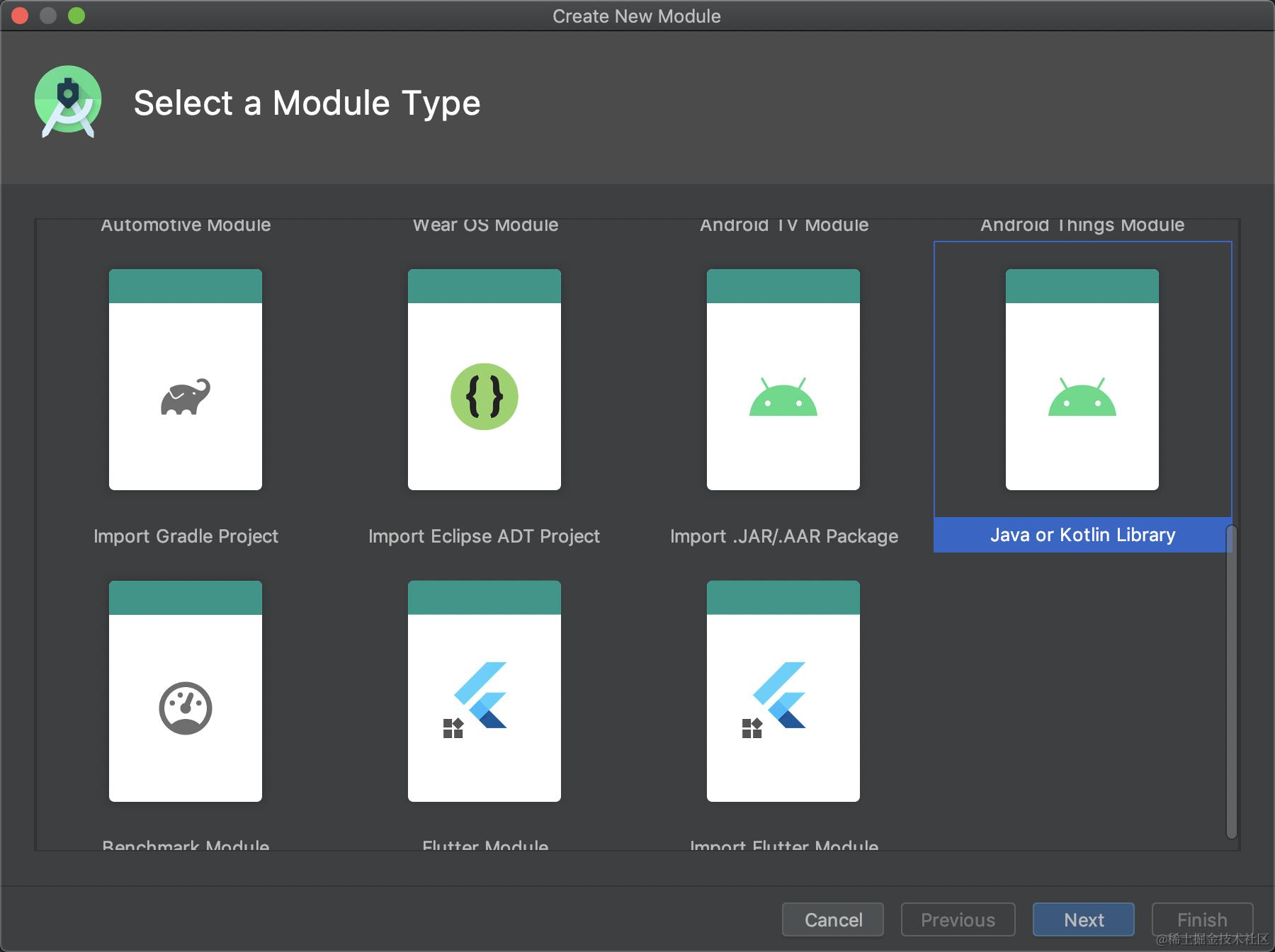1275x952 pixels.
Task: Click the Android Studio logo in header
Action: coord(68,102)
